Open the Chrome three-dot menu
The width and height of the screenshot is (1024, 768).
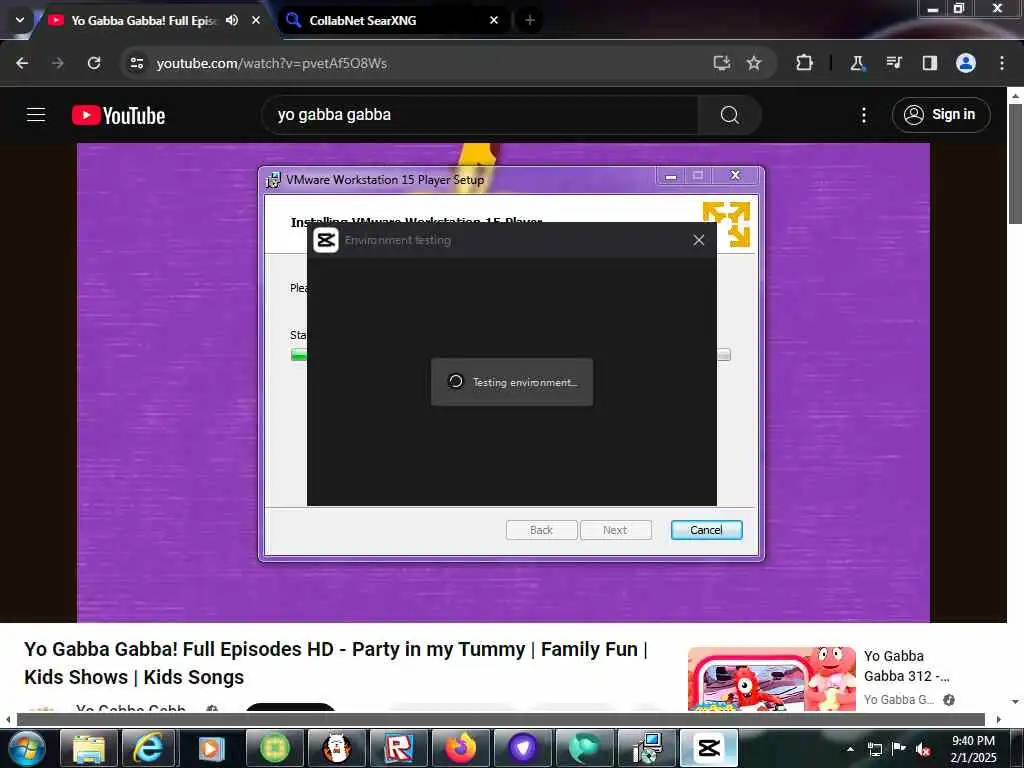point(1002,63)
